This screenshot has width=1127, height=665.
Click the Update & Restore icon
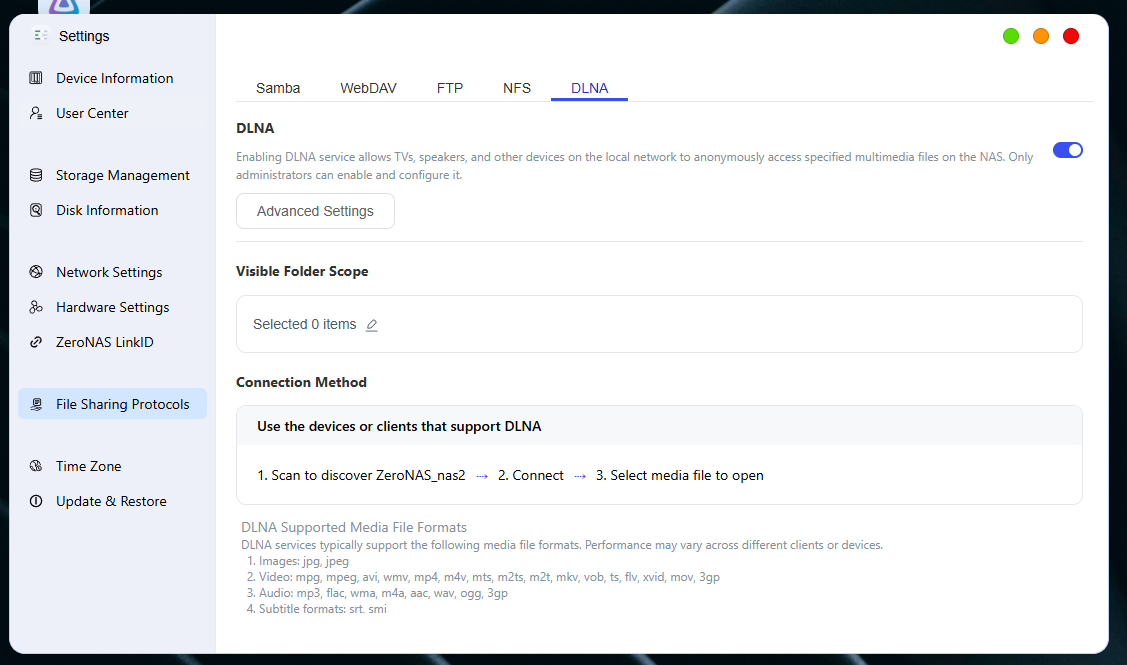(x=36, y=501)
